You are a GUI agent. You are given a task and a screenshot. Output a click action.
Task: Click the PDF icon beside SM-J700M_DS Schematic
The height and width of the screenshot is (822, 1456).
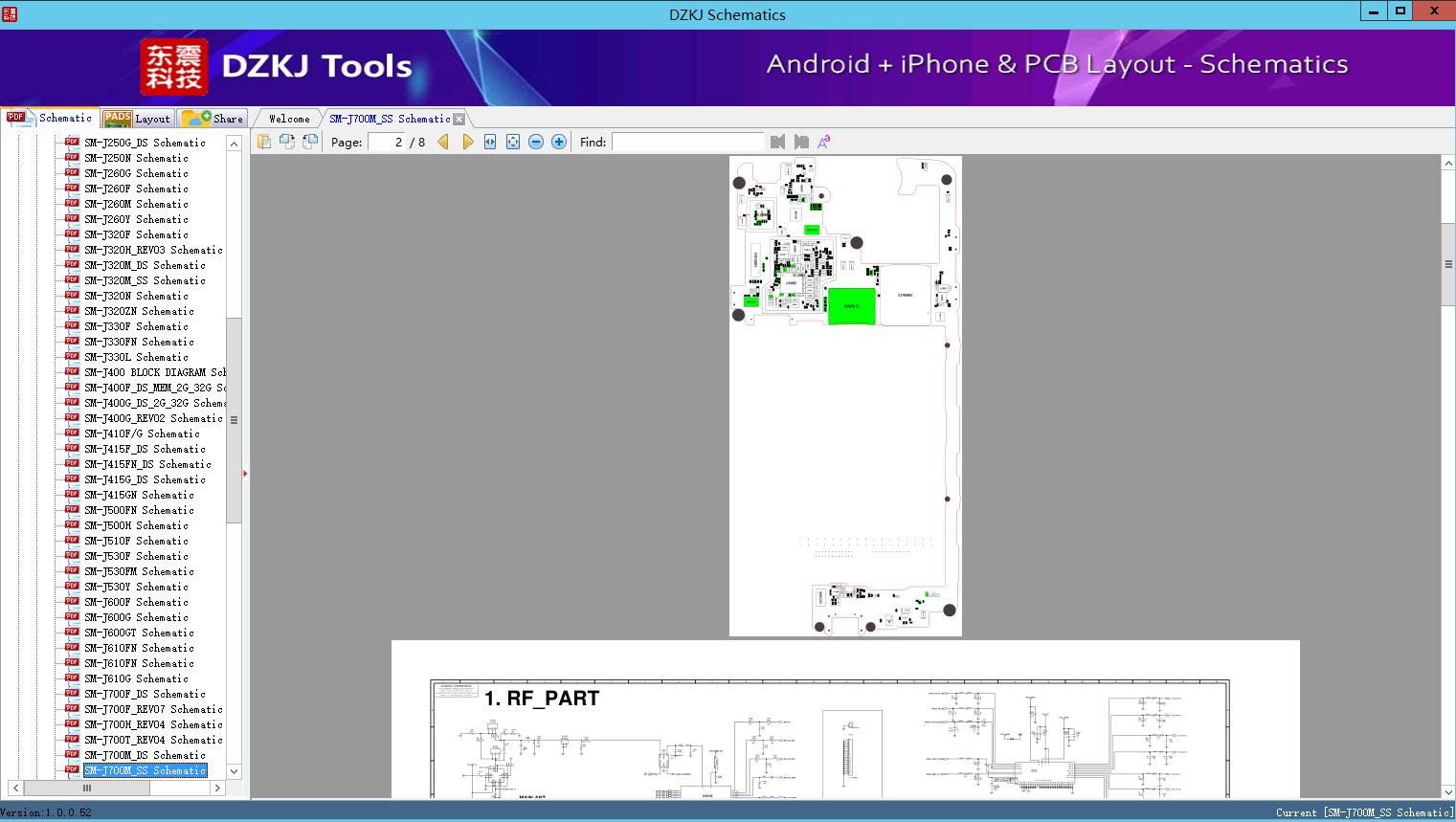[x=72, y=754]
